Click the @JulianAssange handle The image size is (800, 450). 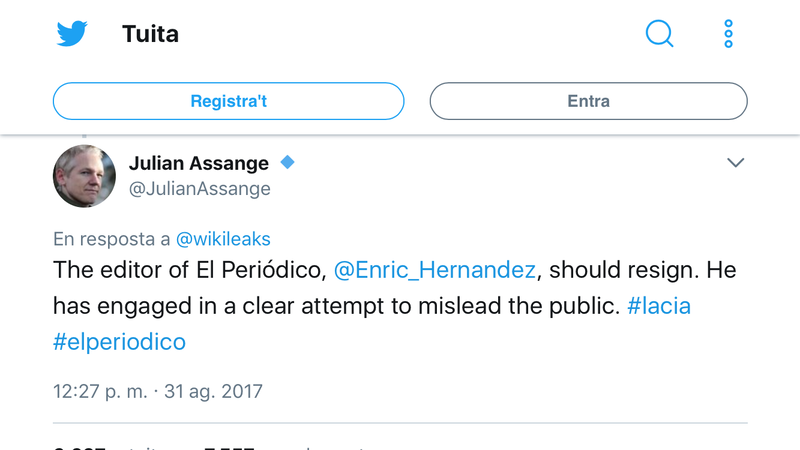pyautogui.click(x=200, y=188)
